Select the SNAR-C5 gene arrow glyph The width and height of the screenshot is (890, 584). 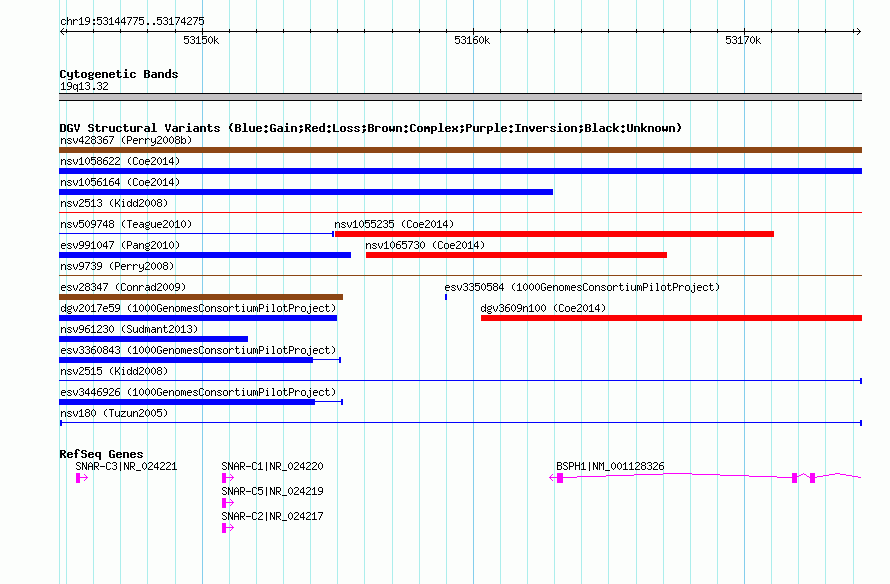[228, 503]
